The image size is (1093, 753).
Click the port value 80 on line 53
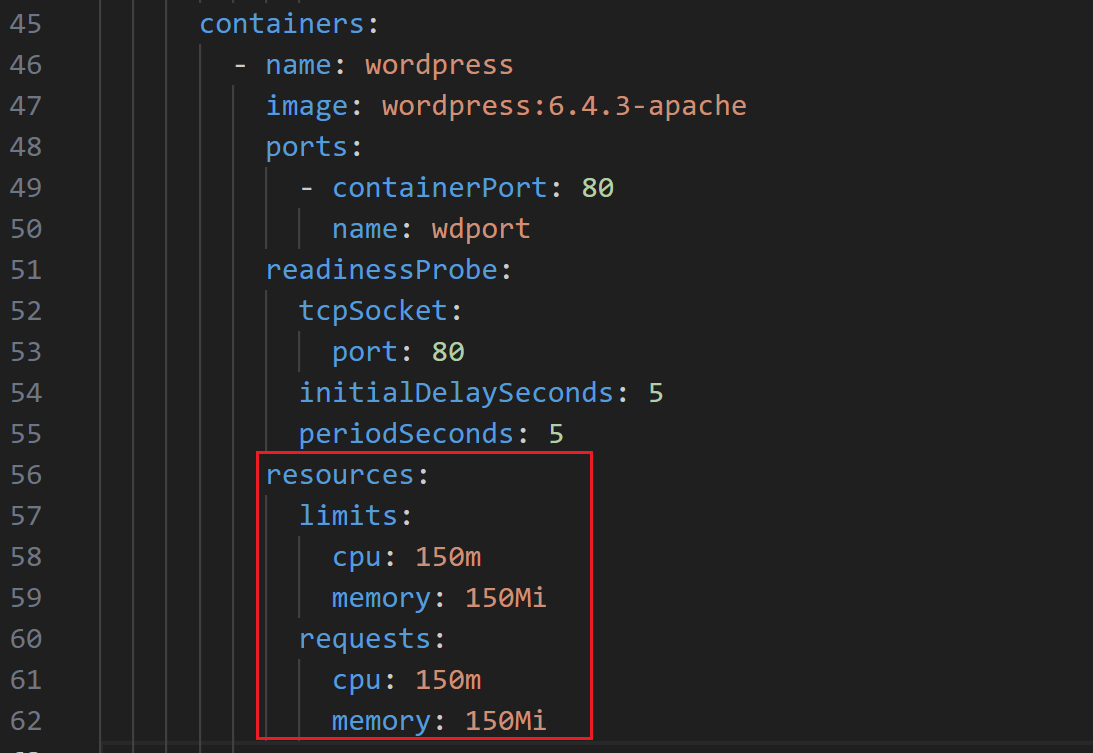(448, 352)
